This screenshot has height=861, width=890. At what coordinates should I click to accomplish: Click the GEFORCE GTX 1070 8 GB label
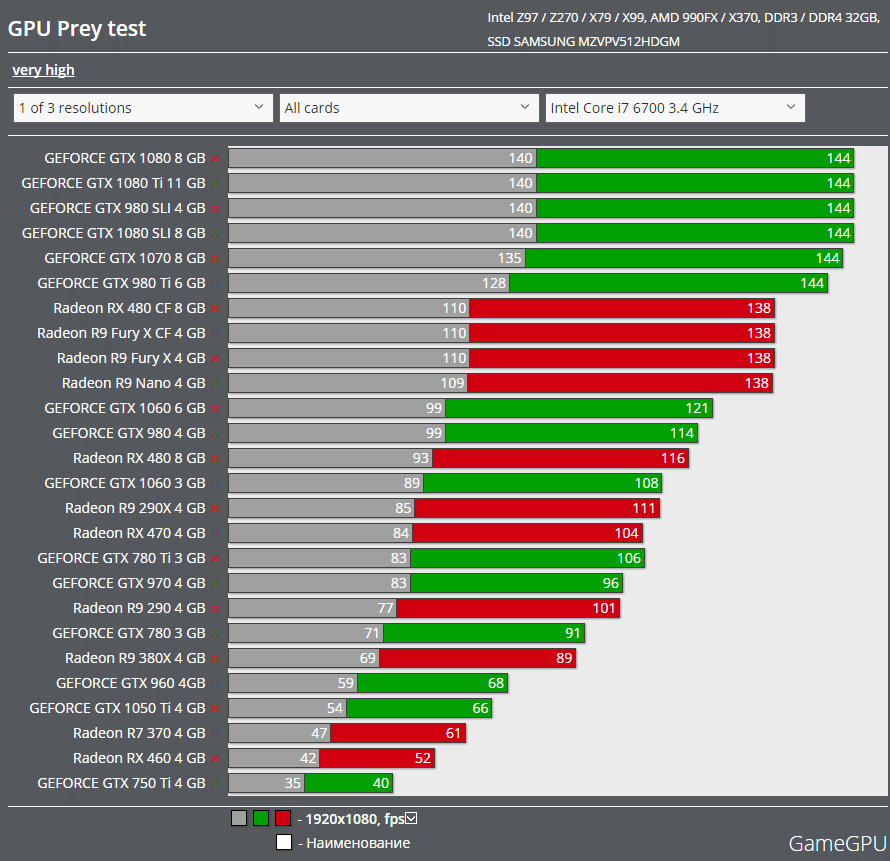click(x=125, y=258)
